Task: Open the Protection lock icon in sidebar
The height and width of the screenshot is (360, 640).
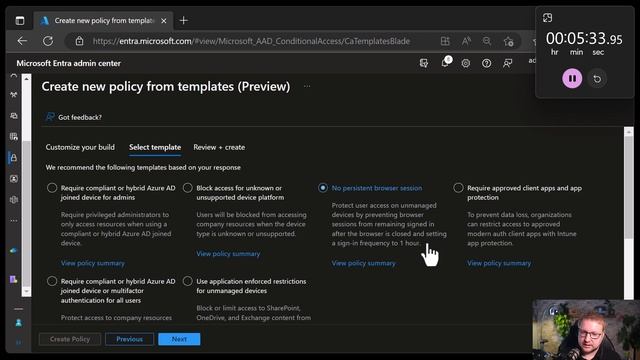Action: coord(14,158)
